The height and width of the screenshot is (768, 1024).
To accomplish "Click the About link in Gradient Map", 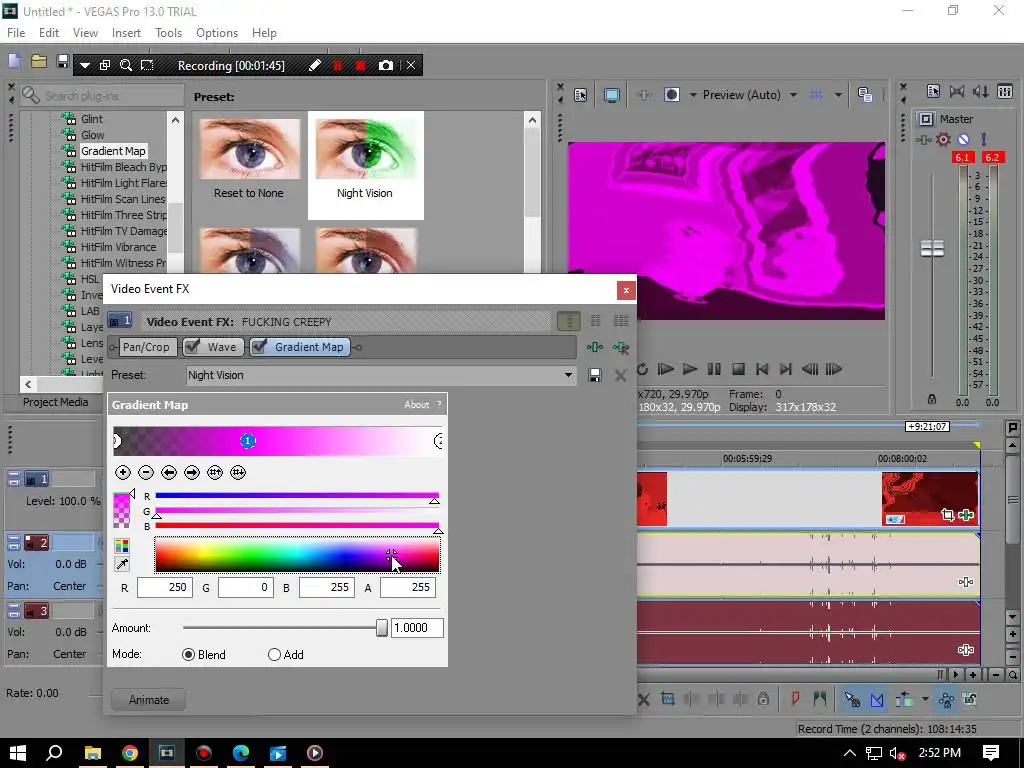I will pos(416,405).
